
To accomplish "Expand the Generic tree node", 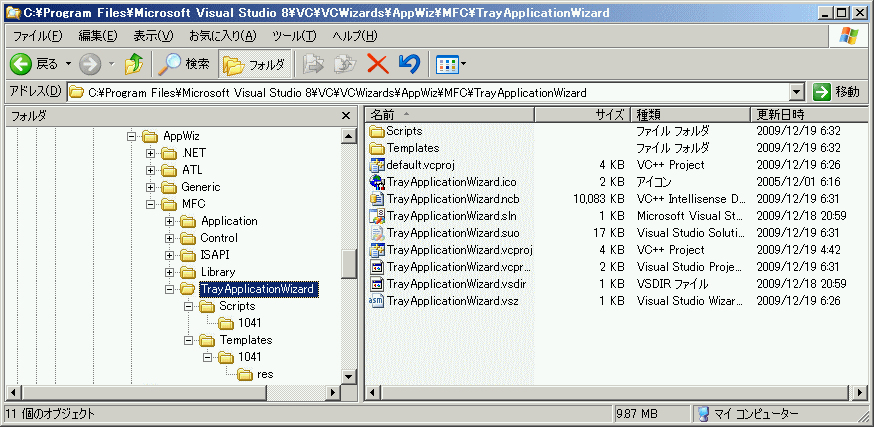I will [x=150, y=187].
